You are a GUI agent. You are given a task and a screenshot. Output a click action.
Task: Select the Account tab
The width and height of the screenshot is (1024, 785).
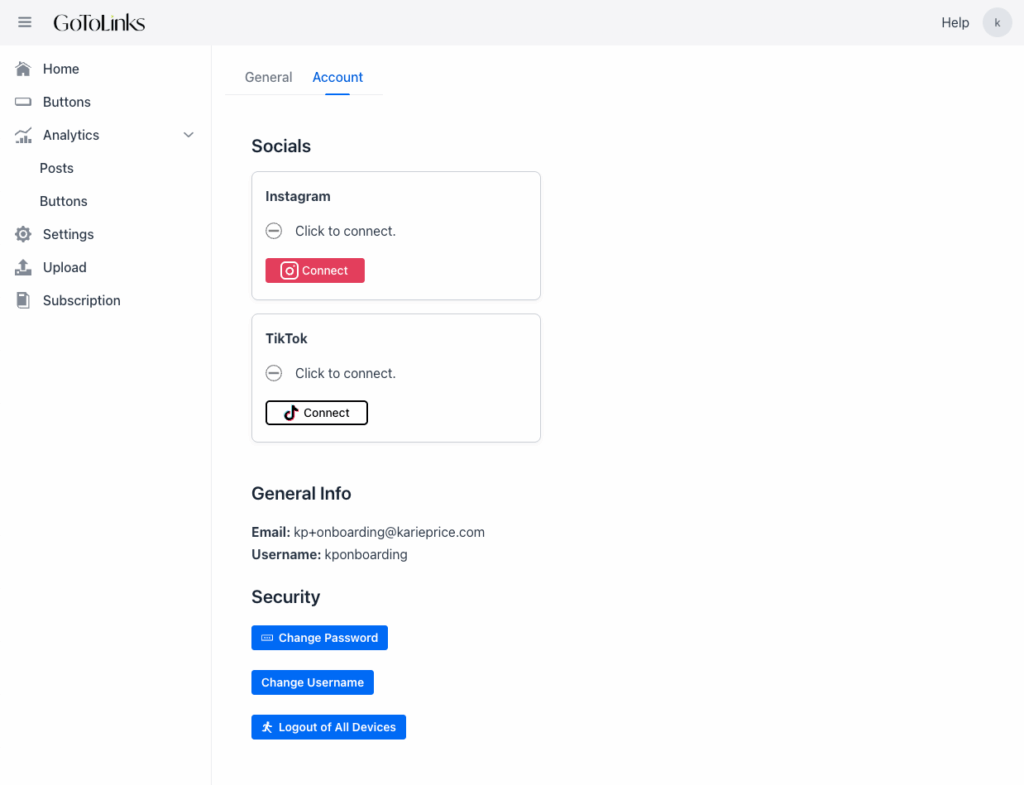(x=337, y=77)
